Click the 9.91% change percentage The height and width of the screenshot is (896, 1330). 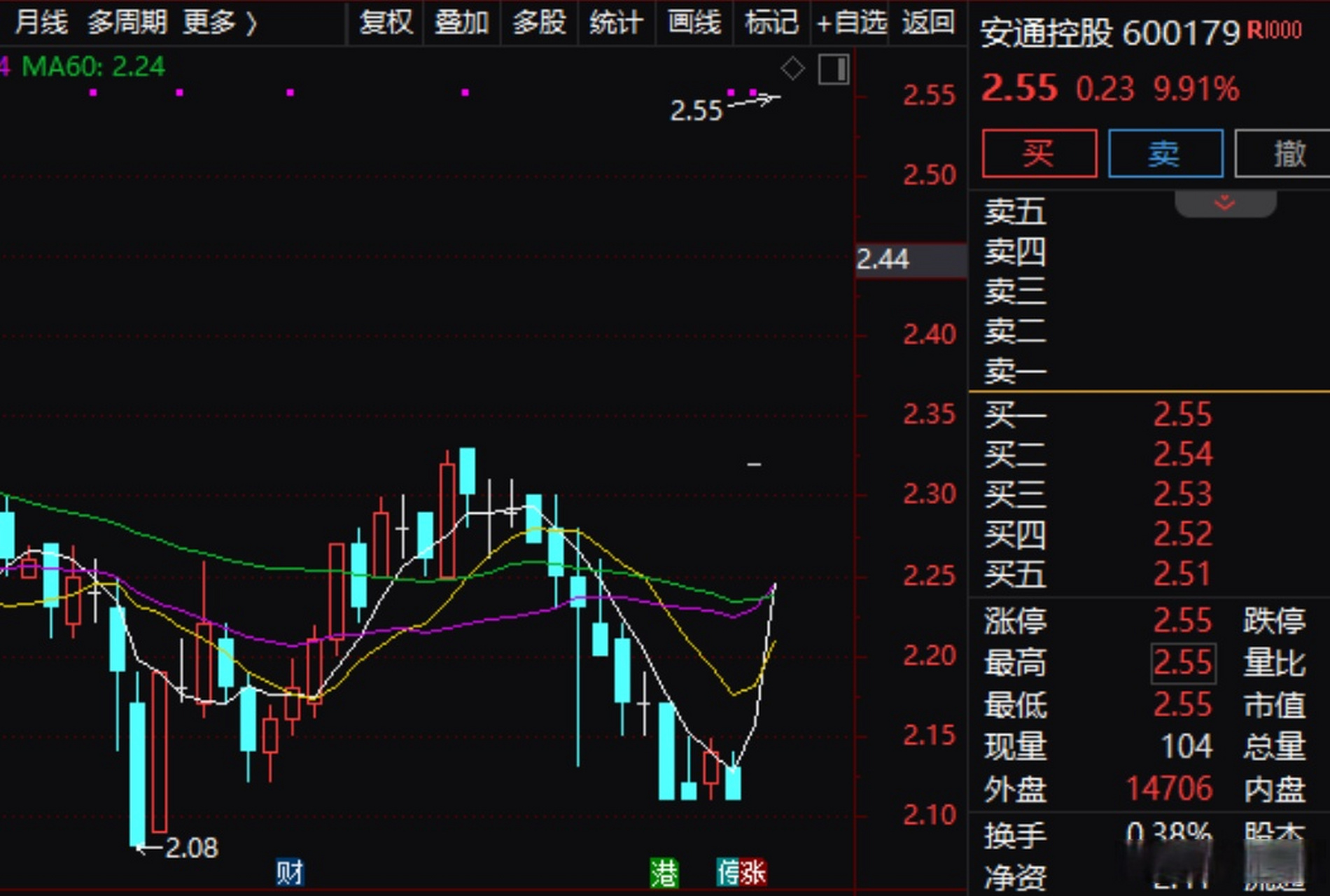coord(1196,89)
